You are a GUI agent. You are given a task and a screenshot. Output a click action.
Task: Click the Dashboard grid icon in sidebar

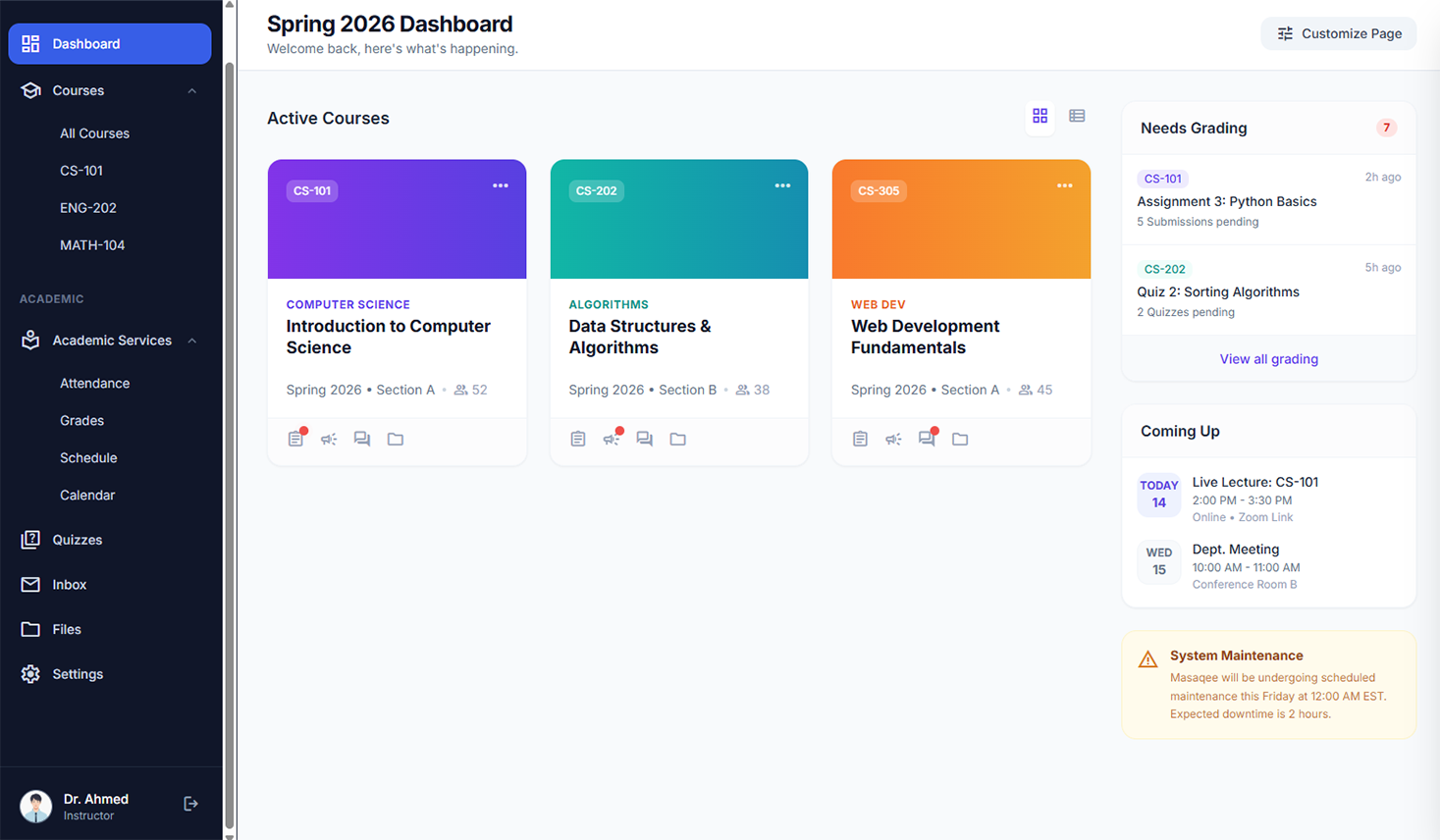(x=30, y=43)
